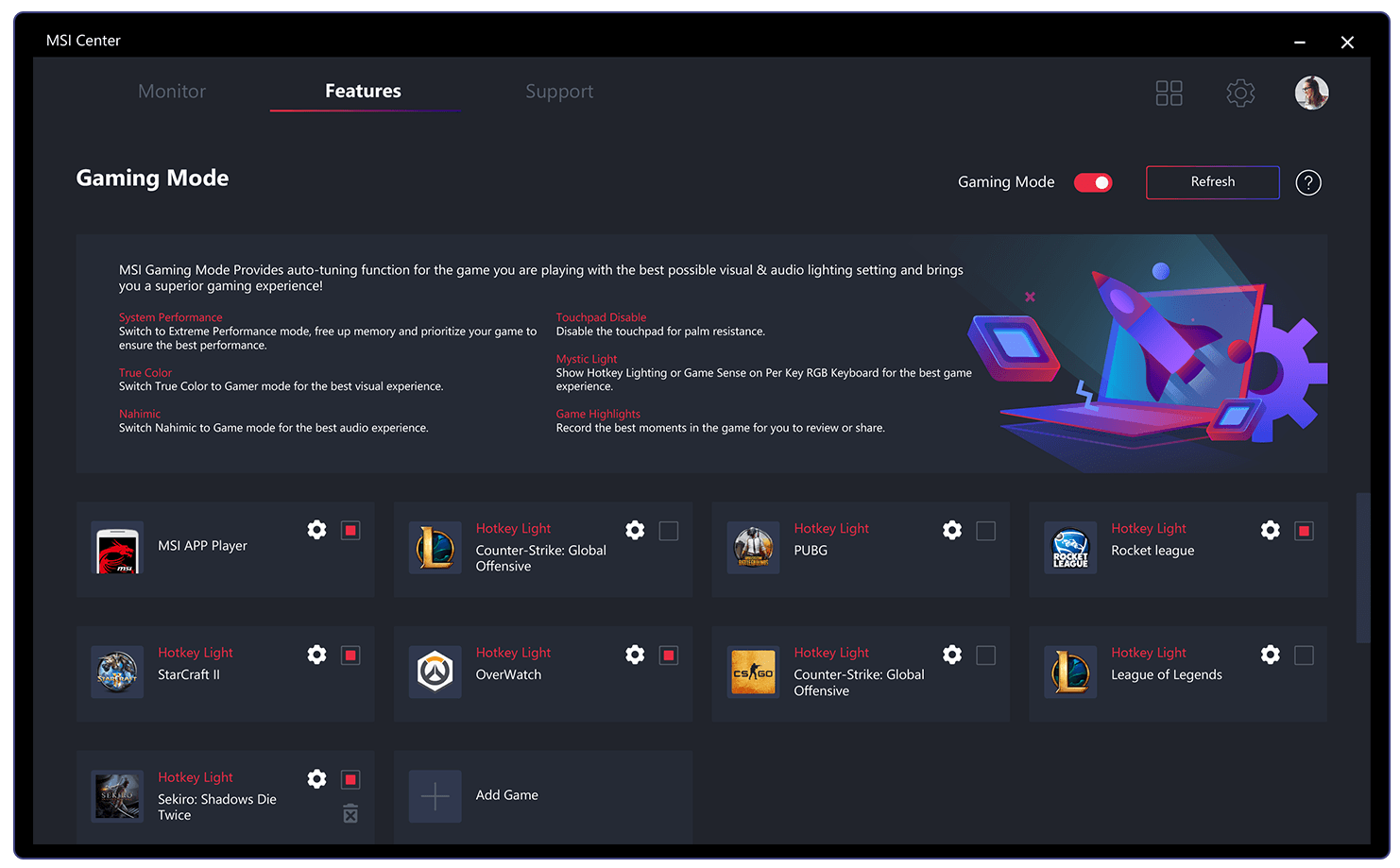Click the Touchpad Disable heading
The width and height of the screenshot is (1400, 868).
pos(602,317)
